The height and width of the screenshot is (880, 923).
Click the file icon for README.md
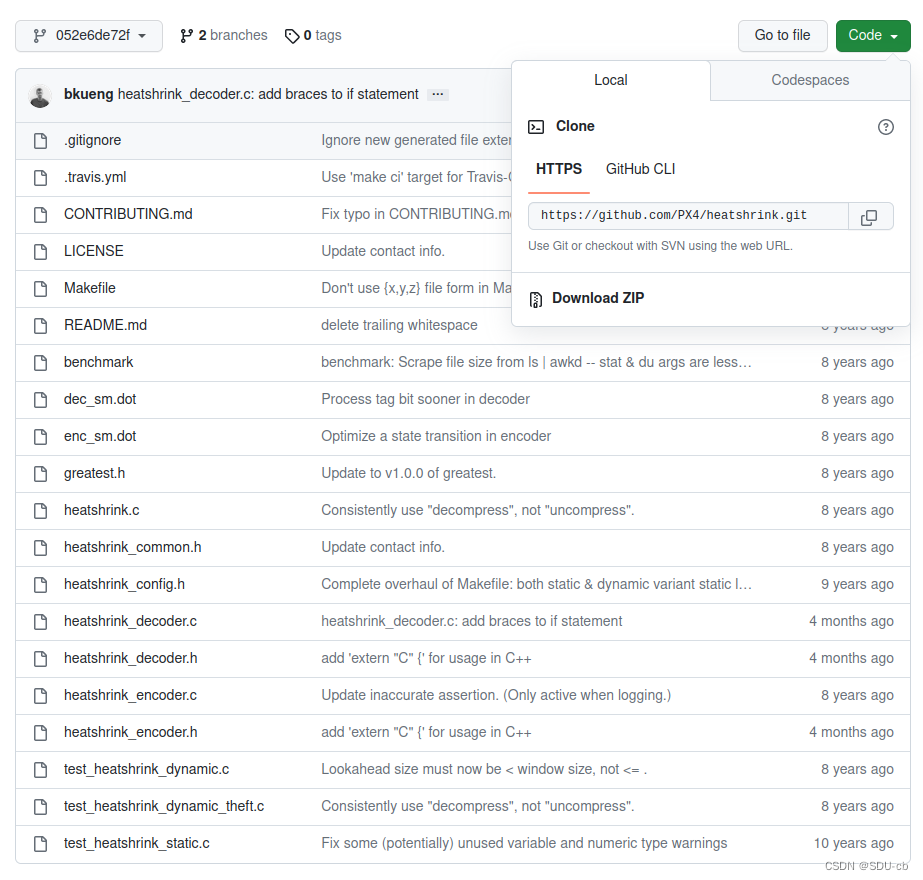coord(41,326)
